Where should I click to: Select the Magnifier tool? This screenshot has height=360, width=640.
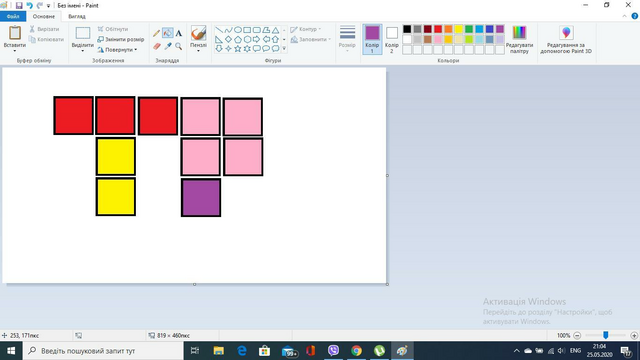(x=178, y=46)
